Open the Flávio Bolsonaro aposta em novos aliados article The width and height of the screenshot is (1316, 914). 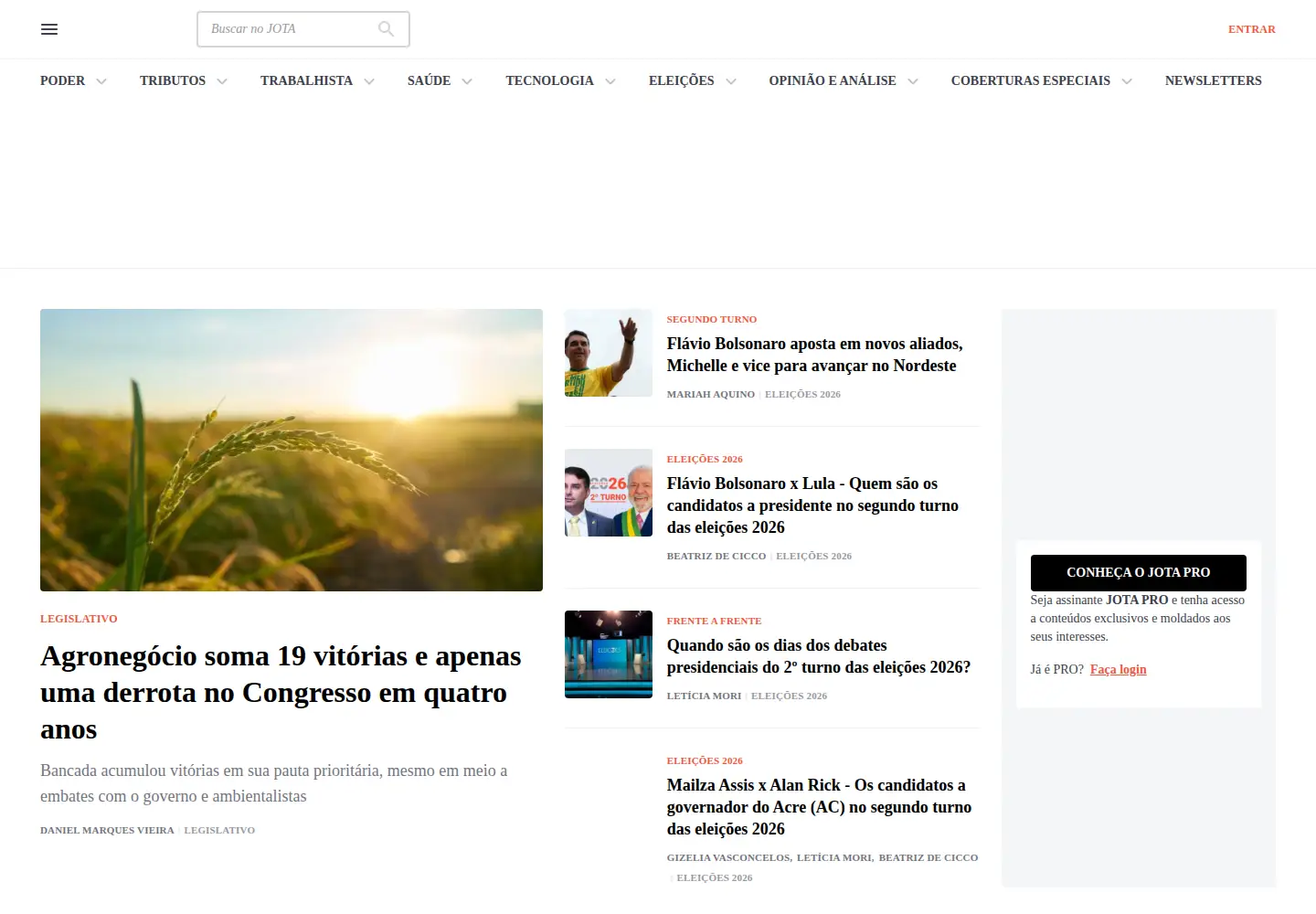pyautogui.click(x=815, y=355)
